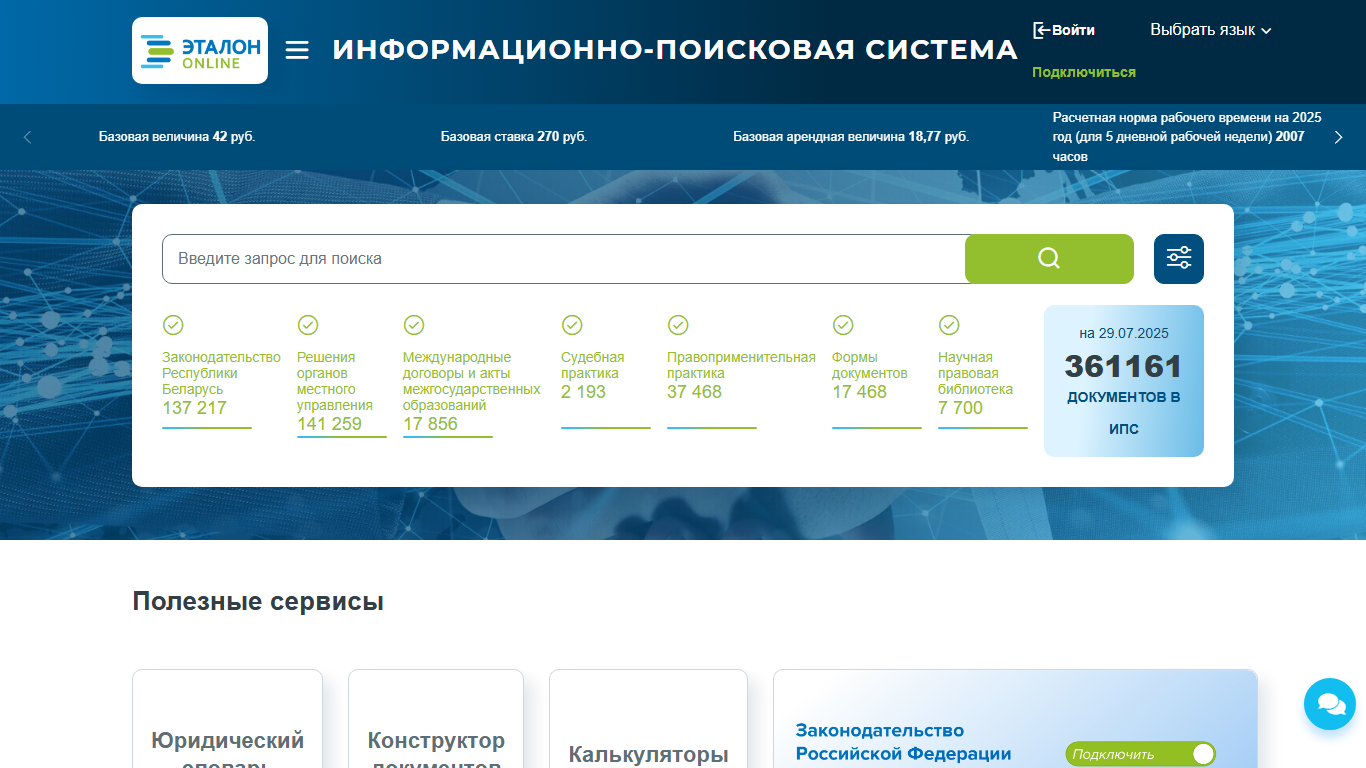Click count 141 259
1366x768 pixels.
[329, 424]
